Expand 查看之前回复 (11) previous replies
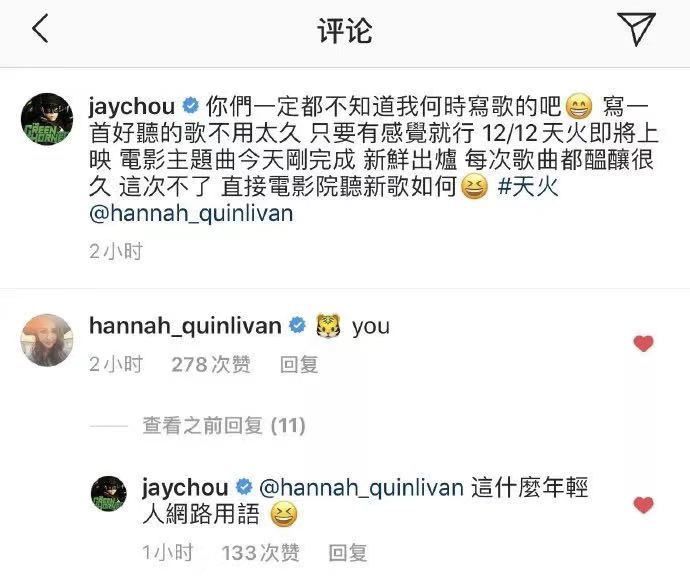690x584 pixels. (x=224, y=426)
